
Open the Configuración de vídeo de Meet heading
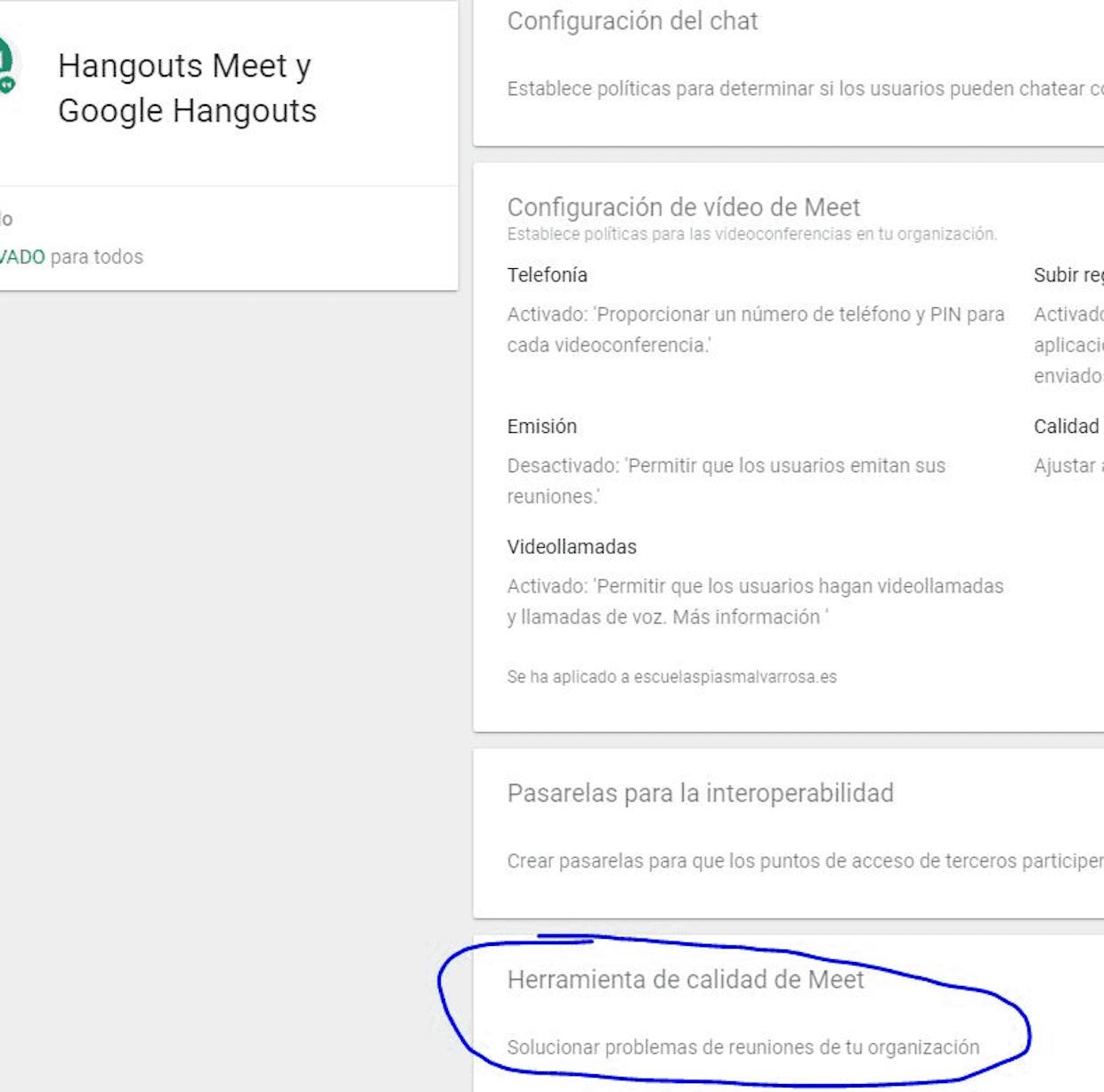point(684,207)
